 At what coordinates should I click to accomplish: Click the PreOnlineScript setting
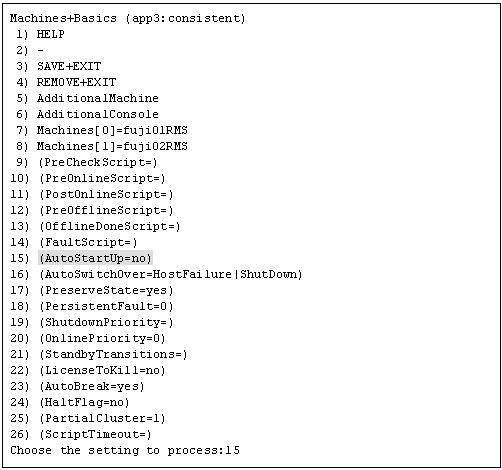[102, 178]
